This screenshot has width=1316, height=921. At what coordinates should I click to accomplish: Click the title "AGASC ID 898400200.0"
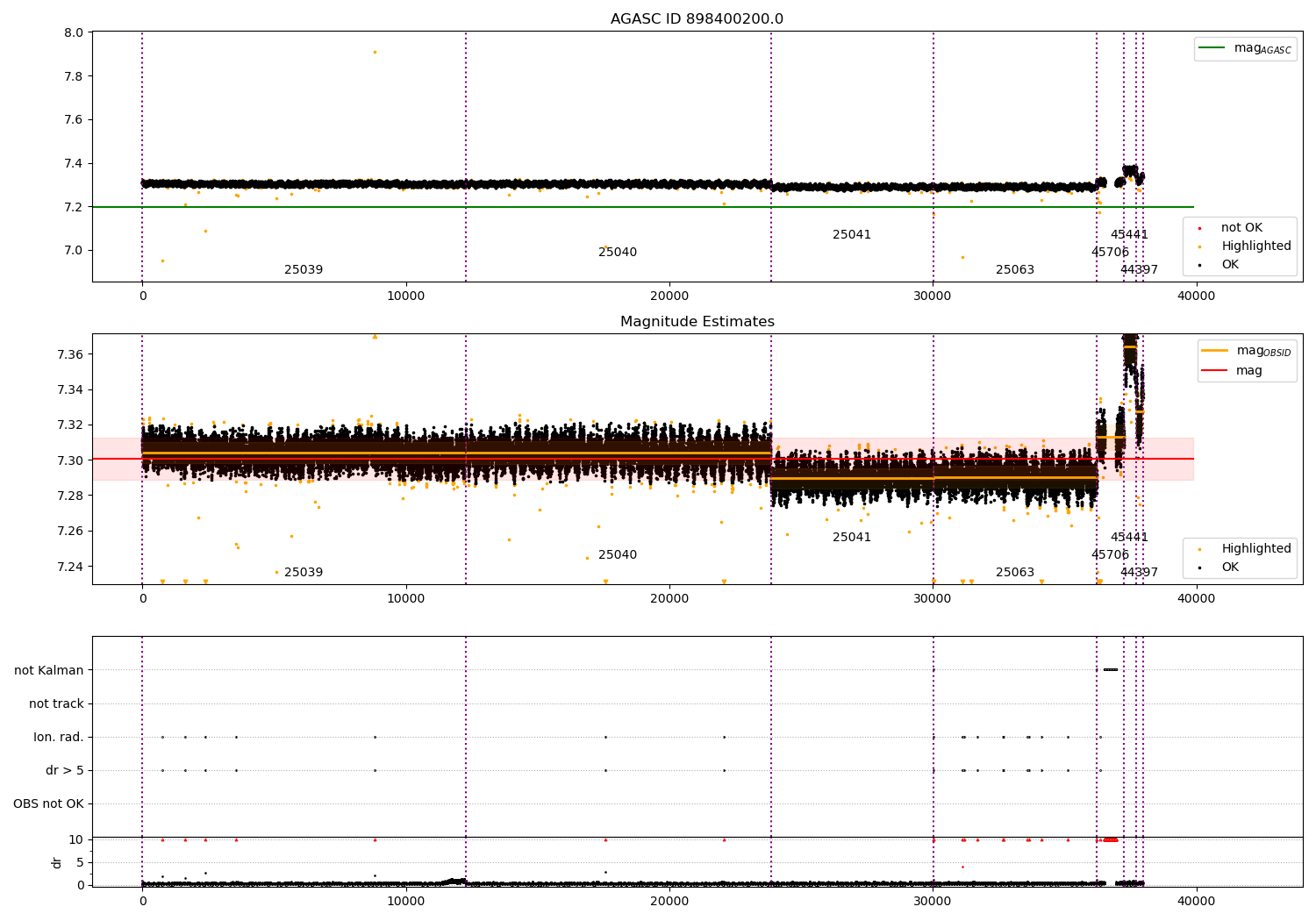point(697,19)
